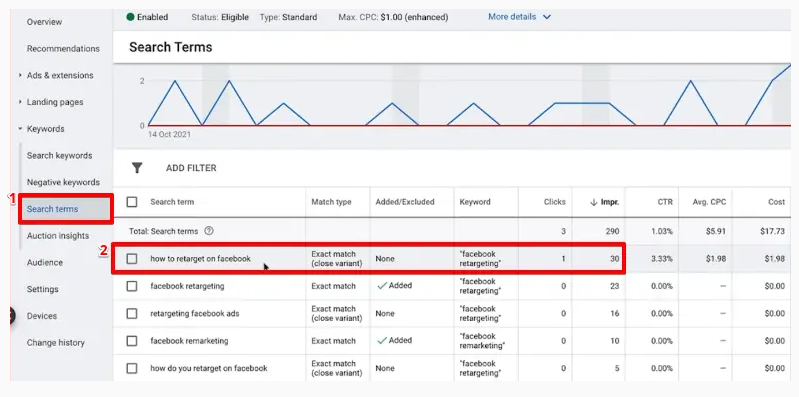The height and width of the screenshot is (397, 799).
Task: Click the help icon beside Total: Search terms
Action: [x=208, y=231]
